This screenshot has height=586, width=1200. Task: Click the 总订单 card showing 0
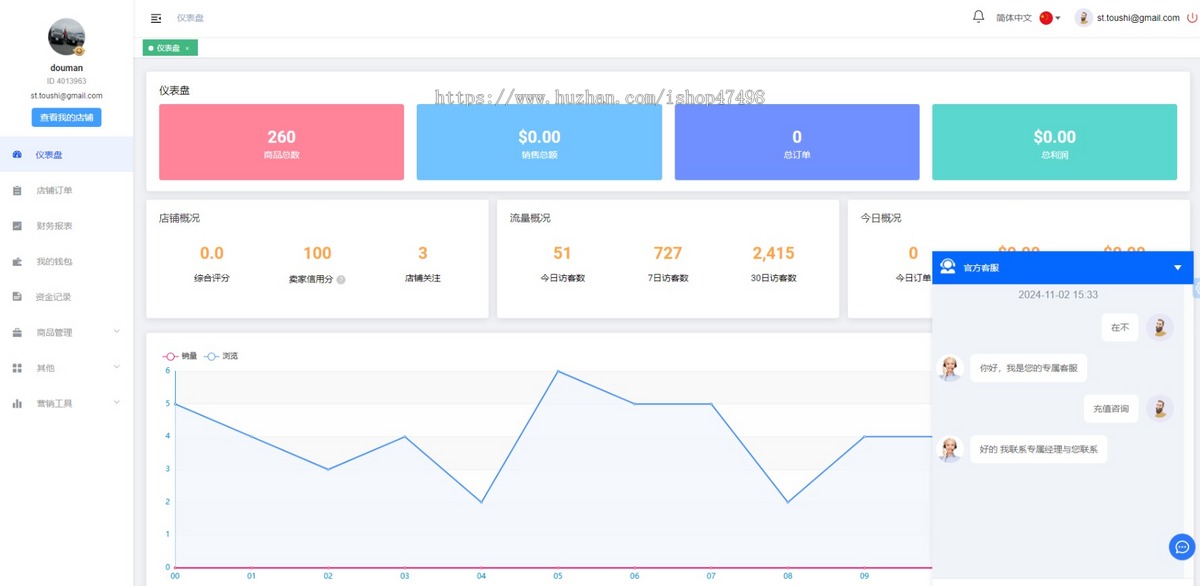pos(797,142)
